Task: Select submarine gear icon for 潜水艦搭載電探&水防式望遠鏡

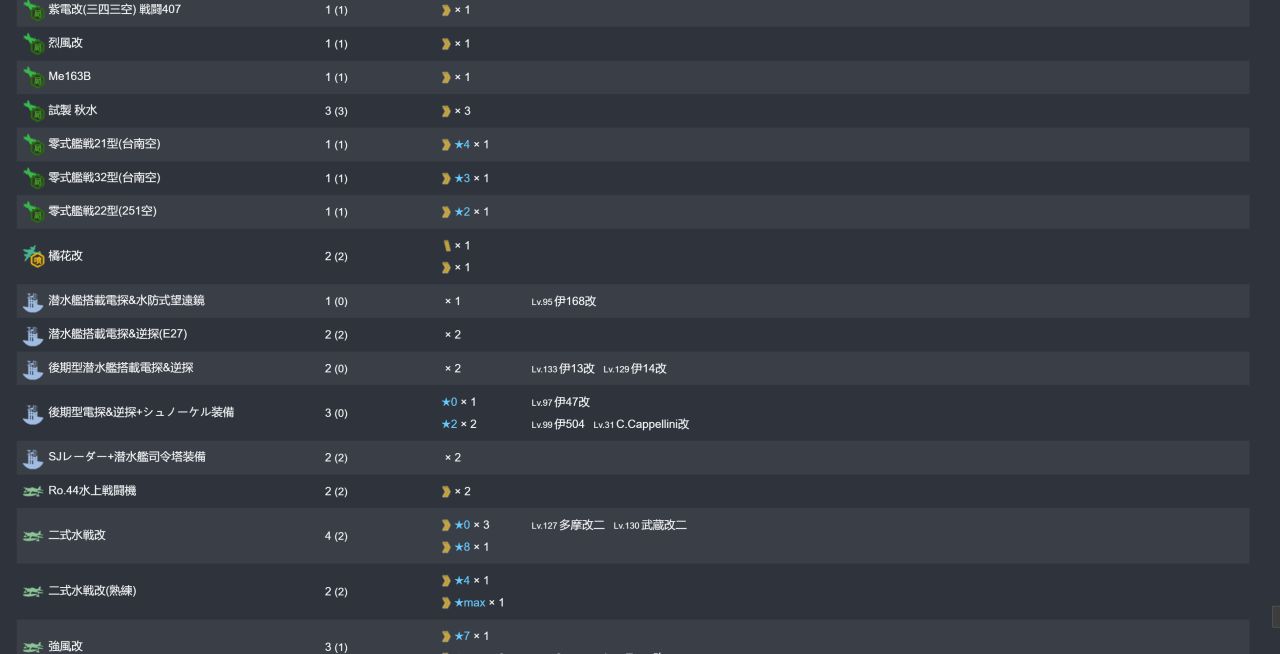Action: pos(33,301)
